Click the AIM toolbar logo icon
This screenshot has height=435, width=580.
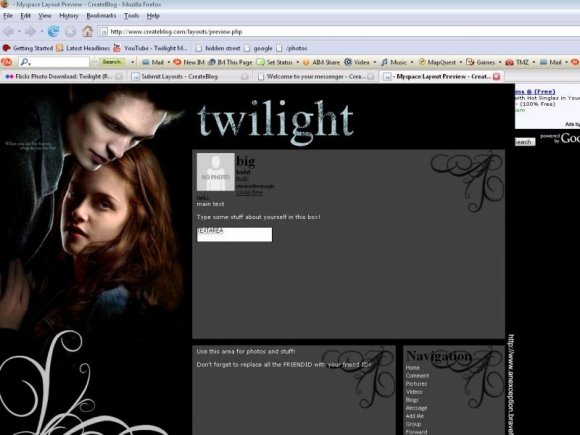point(7,62)
